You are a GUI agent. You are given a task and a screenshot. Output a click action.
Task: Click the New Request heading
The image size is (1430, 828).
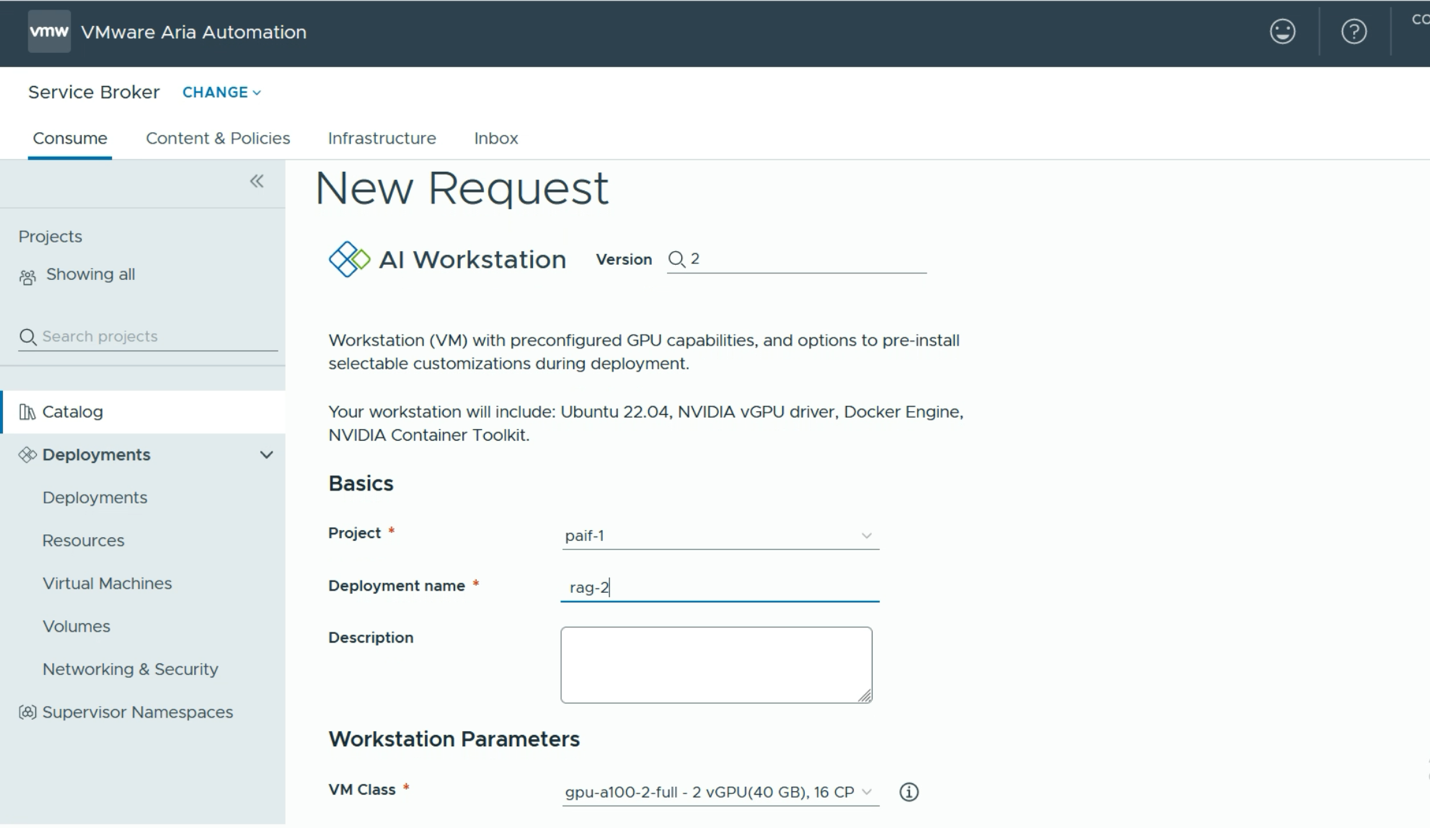coord(462,188)
